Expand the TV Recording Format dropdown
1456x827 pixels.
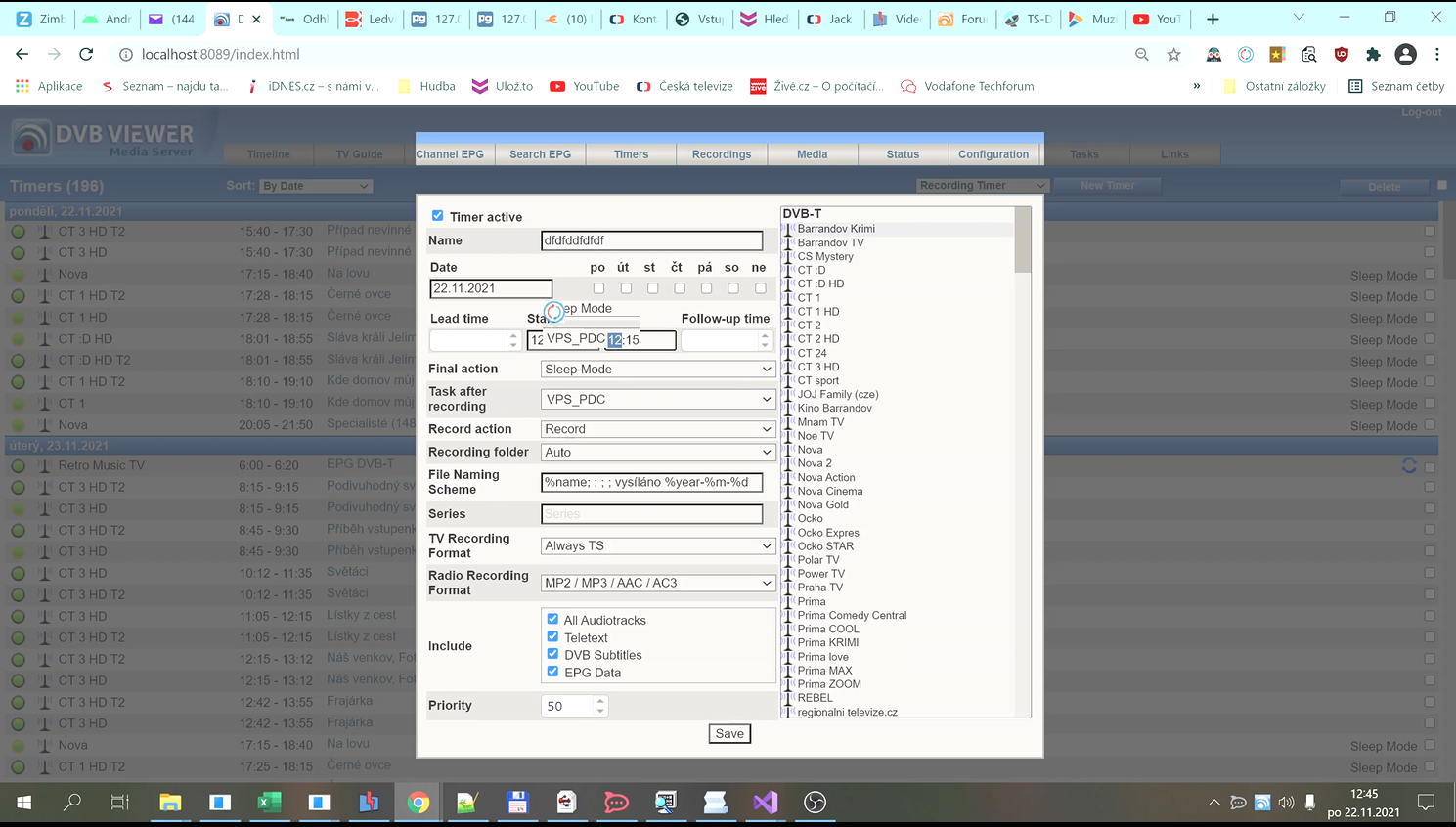[657, 545]
